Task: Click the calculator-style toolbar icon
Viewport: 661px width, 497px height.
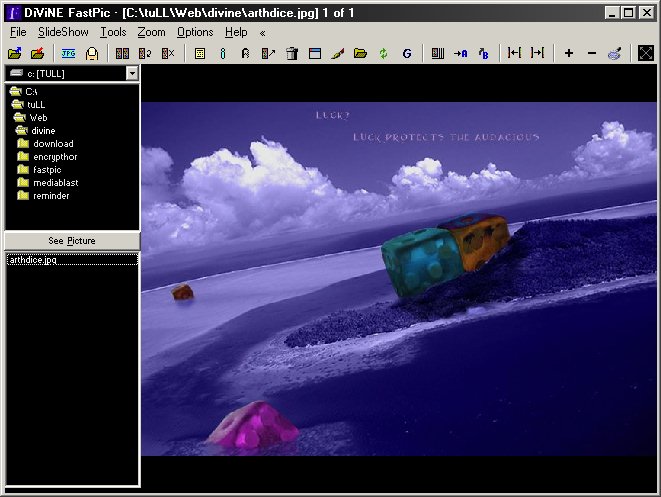Action: point(199,53)
